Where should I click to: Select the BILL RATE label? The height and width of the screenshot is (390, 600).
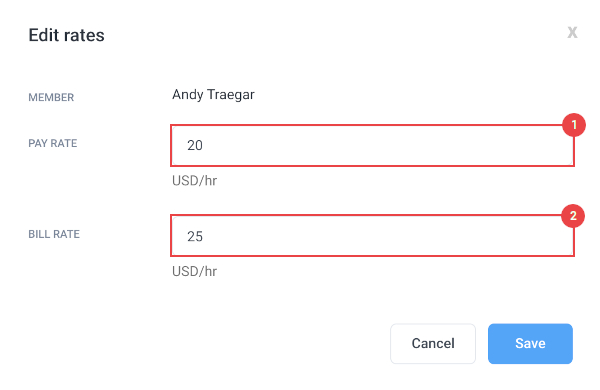click(x=54, y=234)
